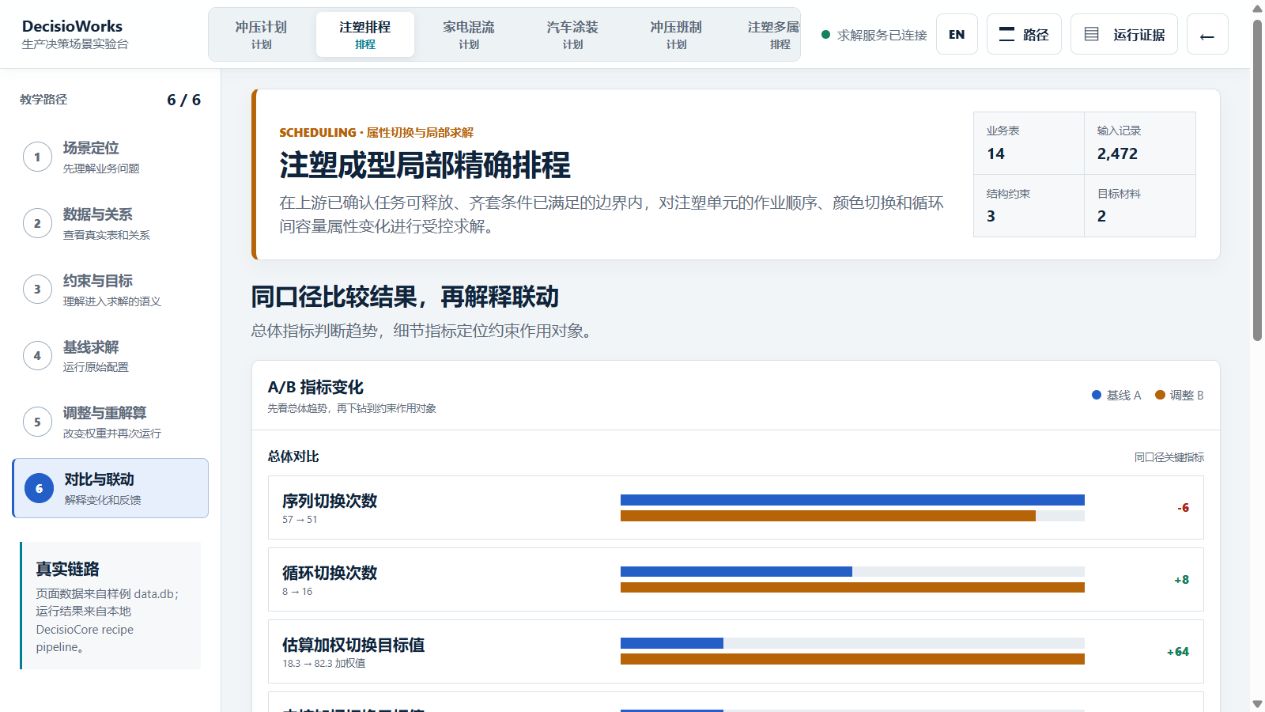Image resolution: width=1265 pixels, height=712 pixels.
Task: Open the 冲压计划 scenario tab
Action: (x=261, y=35)
